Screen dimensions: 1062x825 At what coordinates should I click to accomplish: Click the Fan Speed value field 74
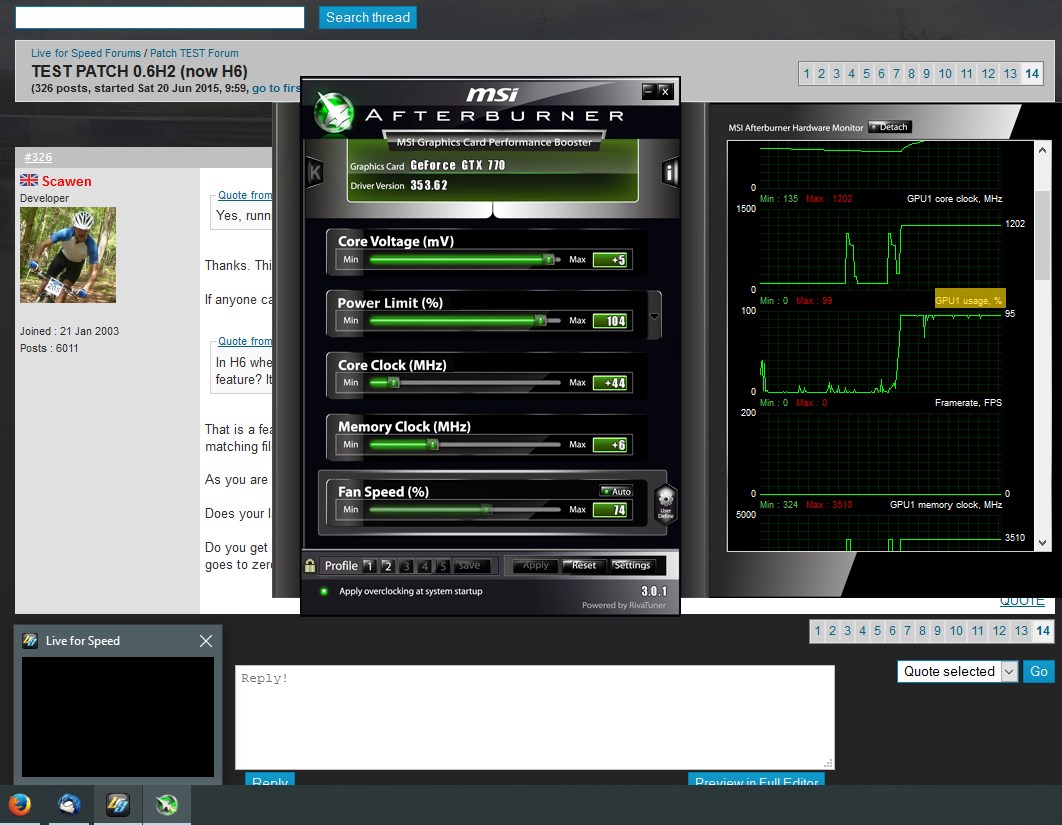[610, 510]
